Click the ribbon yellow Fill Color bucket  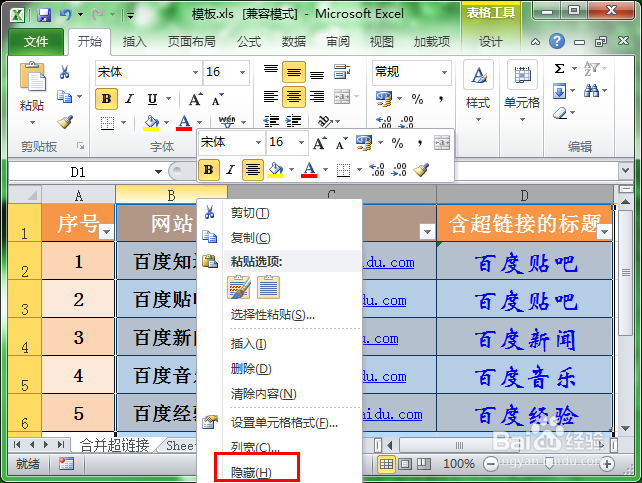click(x=151, y=122)
